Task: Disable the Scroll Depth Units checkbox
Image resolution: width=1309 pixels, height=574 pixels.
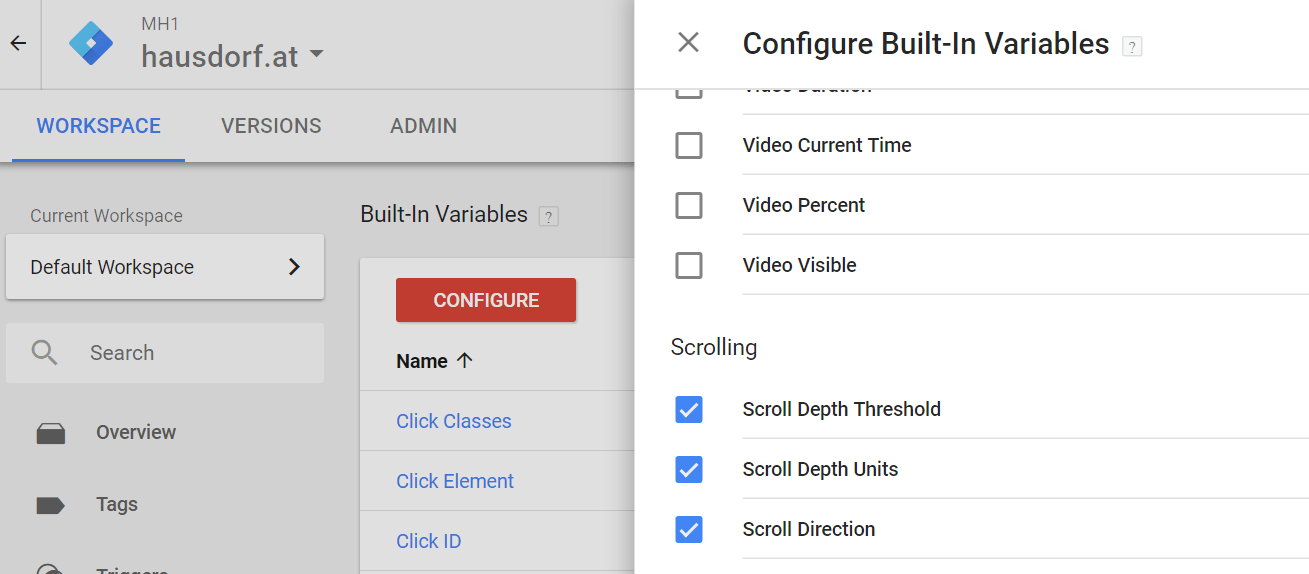Action: pyautogui.click(x=689, y=470)
